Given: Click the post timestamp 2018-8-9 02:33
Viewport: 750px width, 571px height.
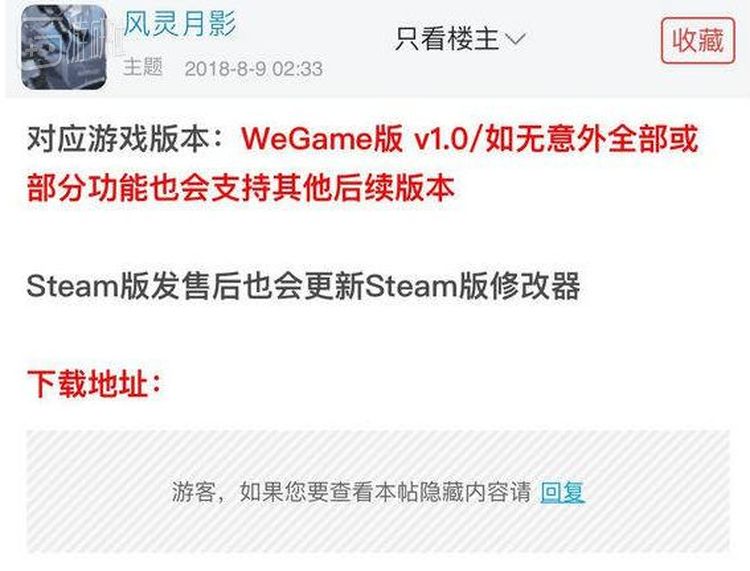Looking at the screenshot, I should [254, 69].
